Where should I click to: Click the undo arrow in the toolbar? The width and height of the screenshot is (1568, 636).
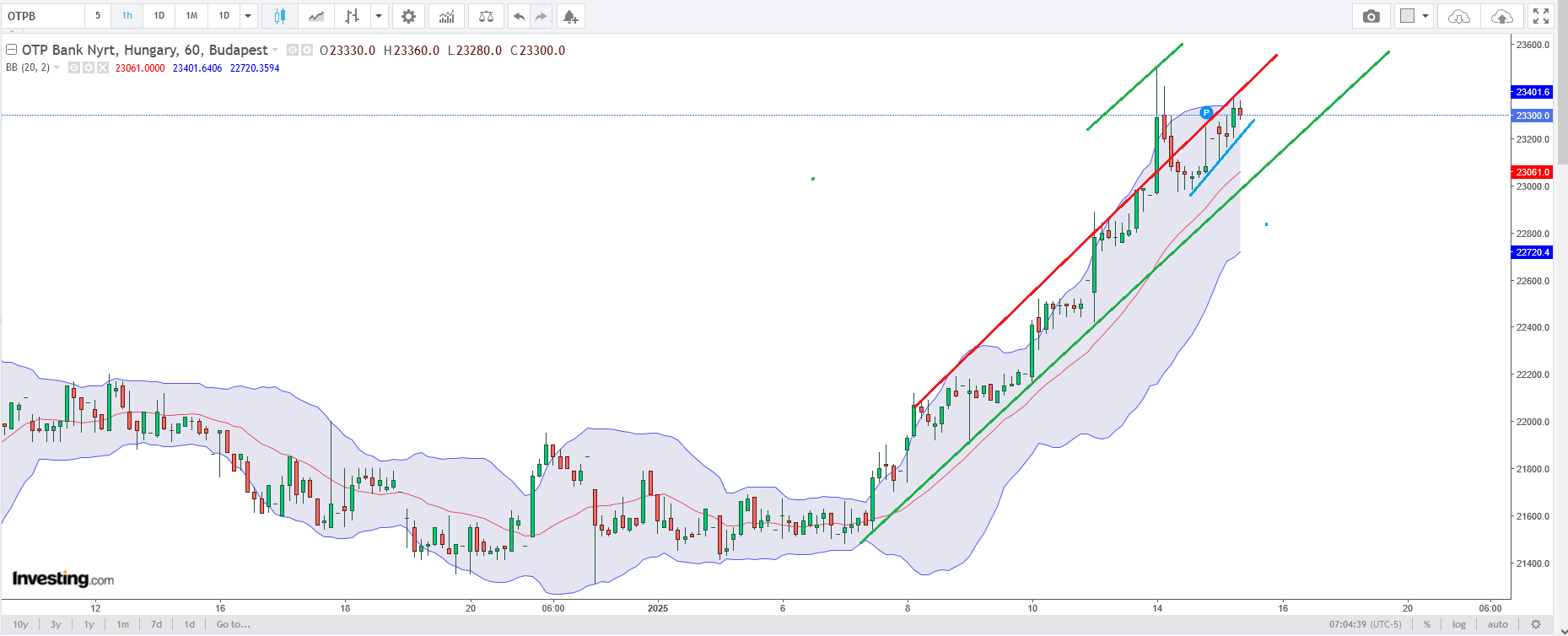click(x=519, y=16)
